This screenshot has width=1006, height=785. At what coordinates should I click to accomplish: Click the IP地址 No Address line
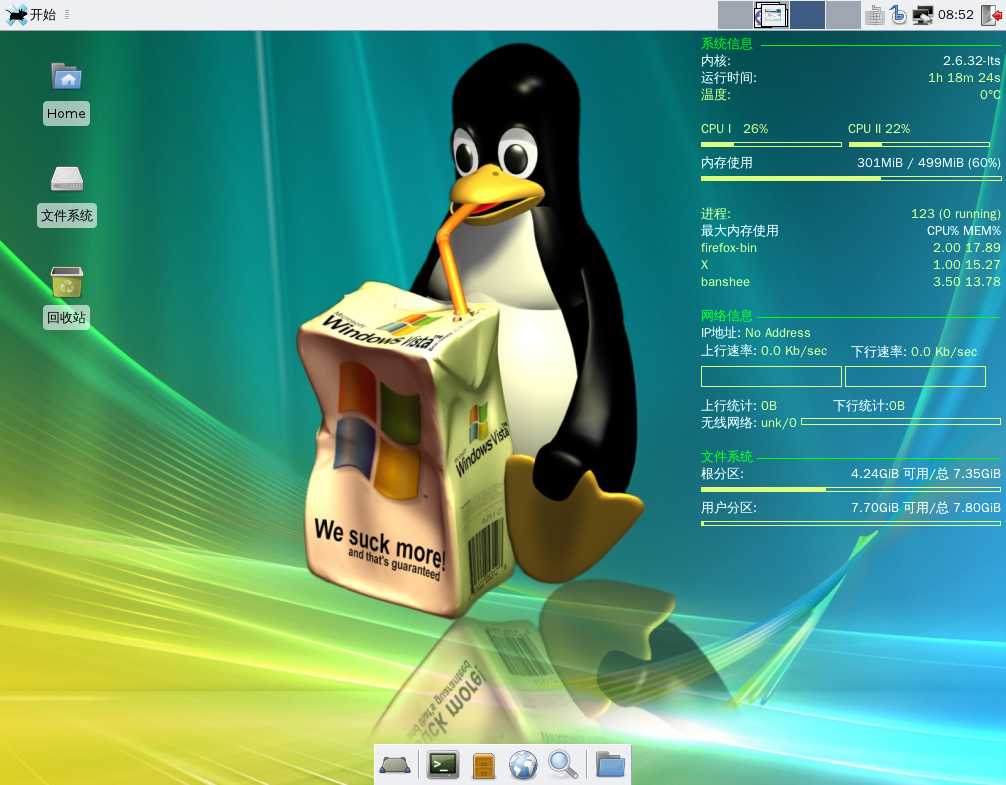click(x=756, y=333)
